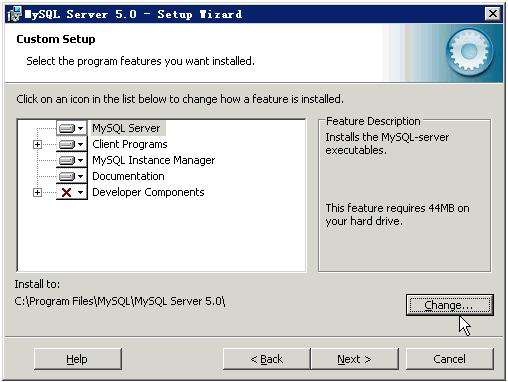This screenshot has height=382, width=508.
Task: Click the MySQL Server drive install icon
Action: click(x=67, y=128)
